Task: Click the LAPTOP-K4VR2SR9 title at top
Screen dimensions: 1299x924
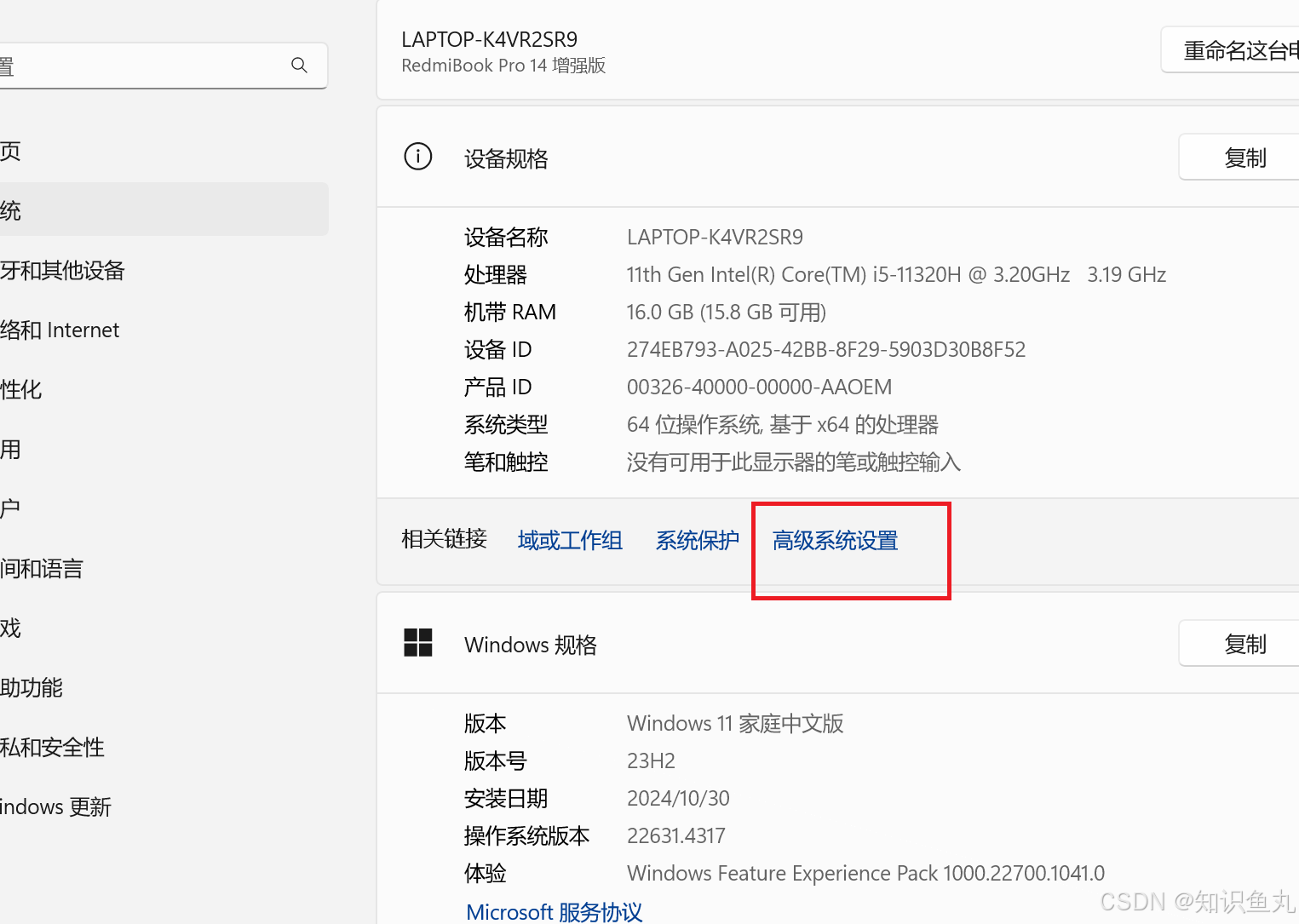Action: pos(489,40)
